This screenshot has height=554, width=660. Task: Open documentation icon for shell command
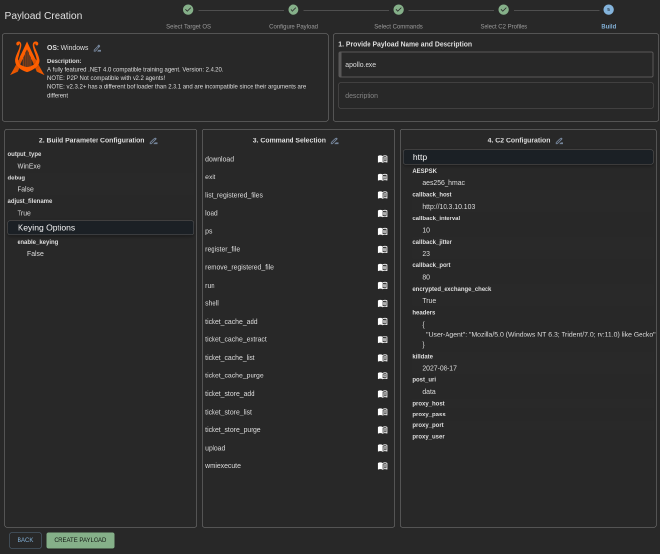point(382,303)
